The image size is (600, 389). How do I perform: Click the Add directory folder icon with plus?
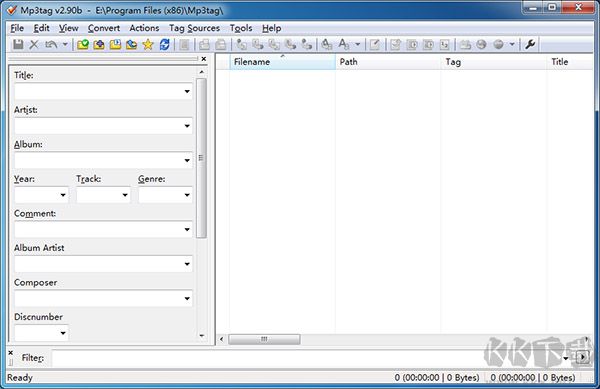point(99,44)
